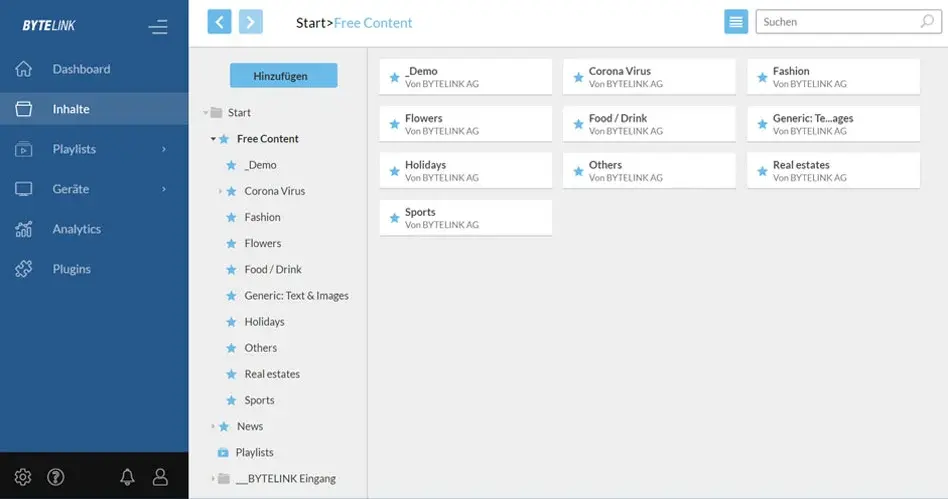Go forward with the right arrow button
The width and height of the screenshot is (948, 499).
pos(251,22)
